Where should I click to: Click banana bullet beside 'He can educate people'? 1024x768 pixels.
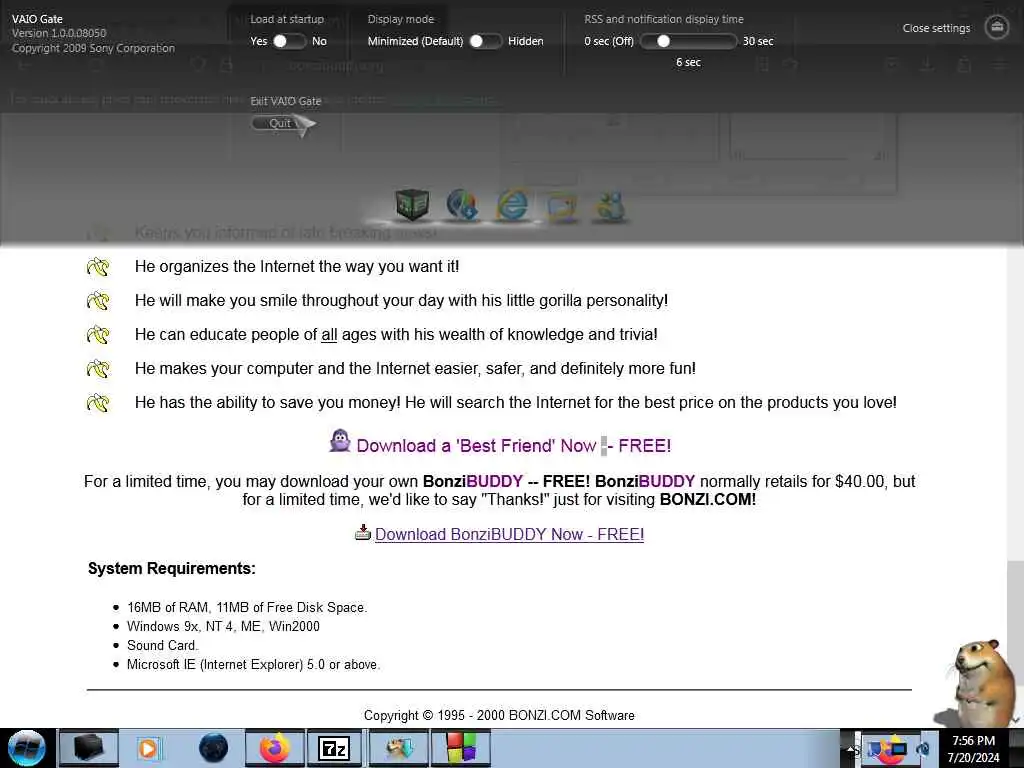(98, 335)
